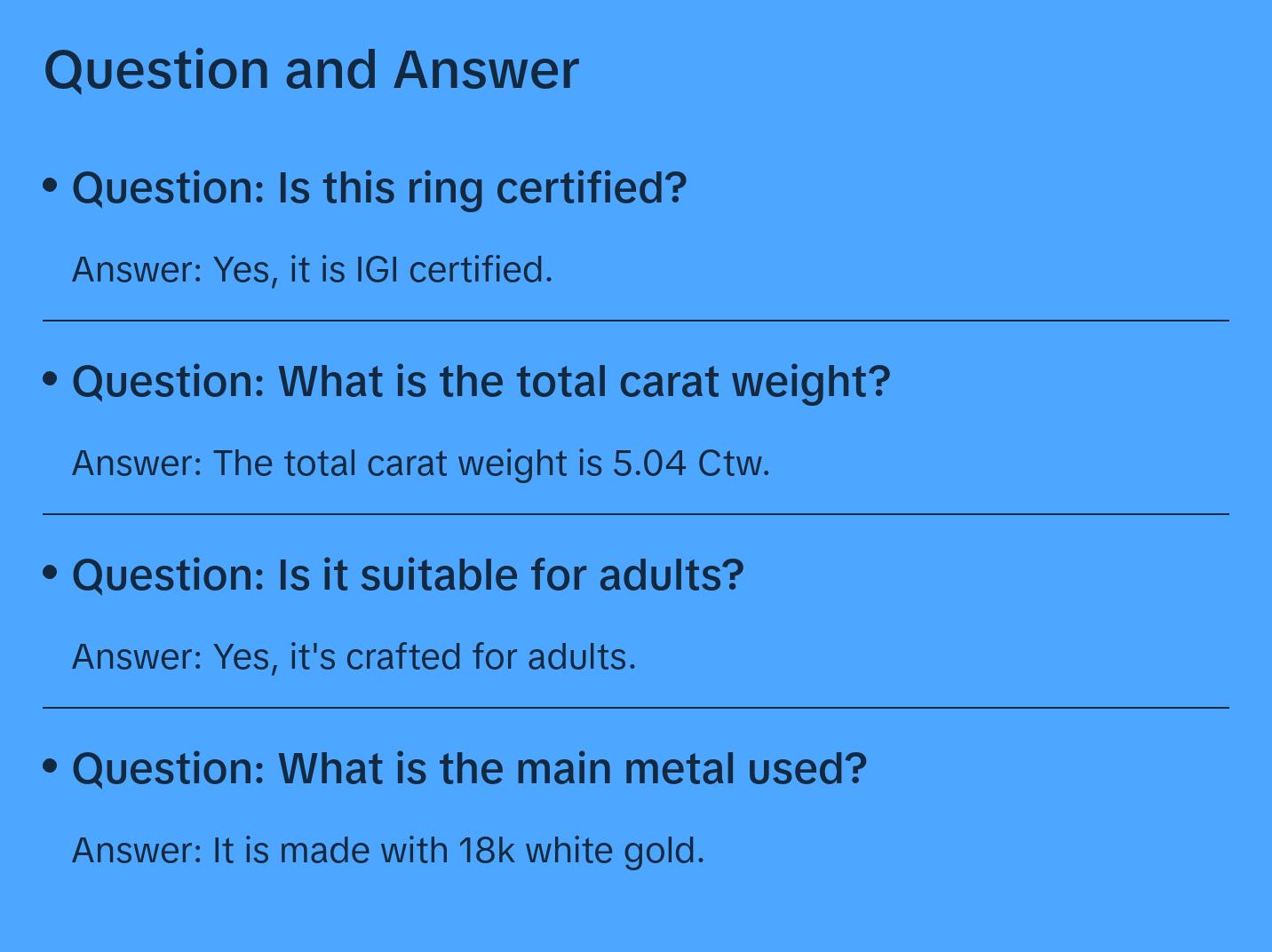Screen dimensions: 1272x952
Task: Click the "18k" text in the last answer
Action: [486, 850]
